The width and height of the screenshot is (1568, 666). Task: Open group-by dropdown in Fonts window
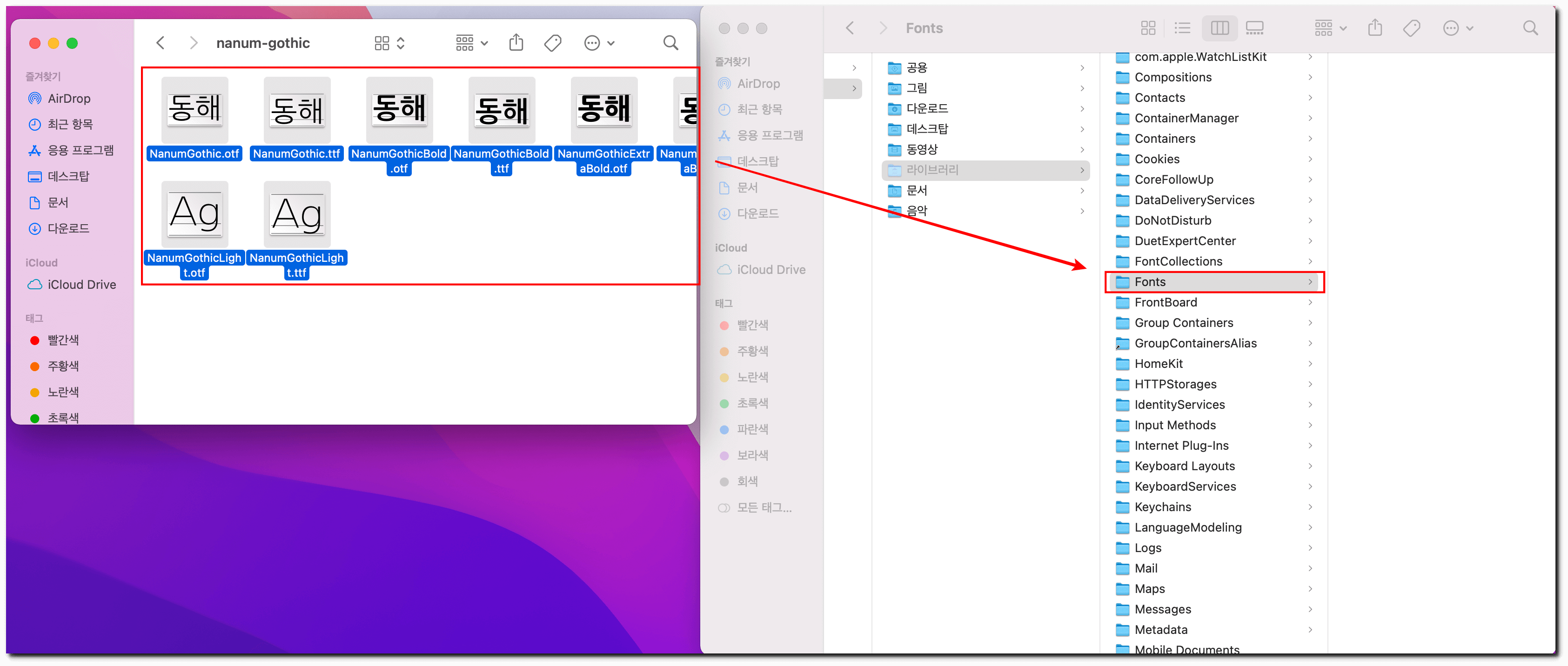(x=1331, y=28)
